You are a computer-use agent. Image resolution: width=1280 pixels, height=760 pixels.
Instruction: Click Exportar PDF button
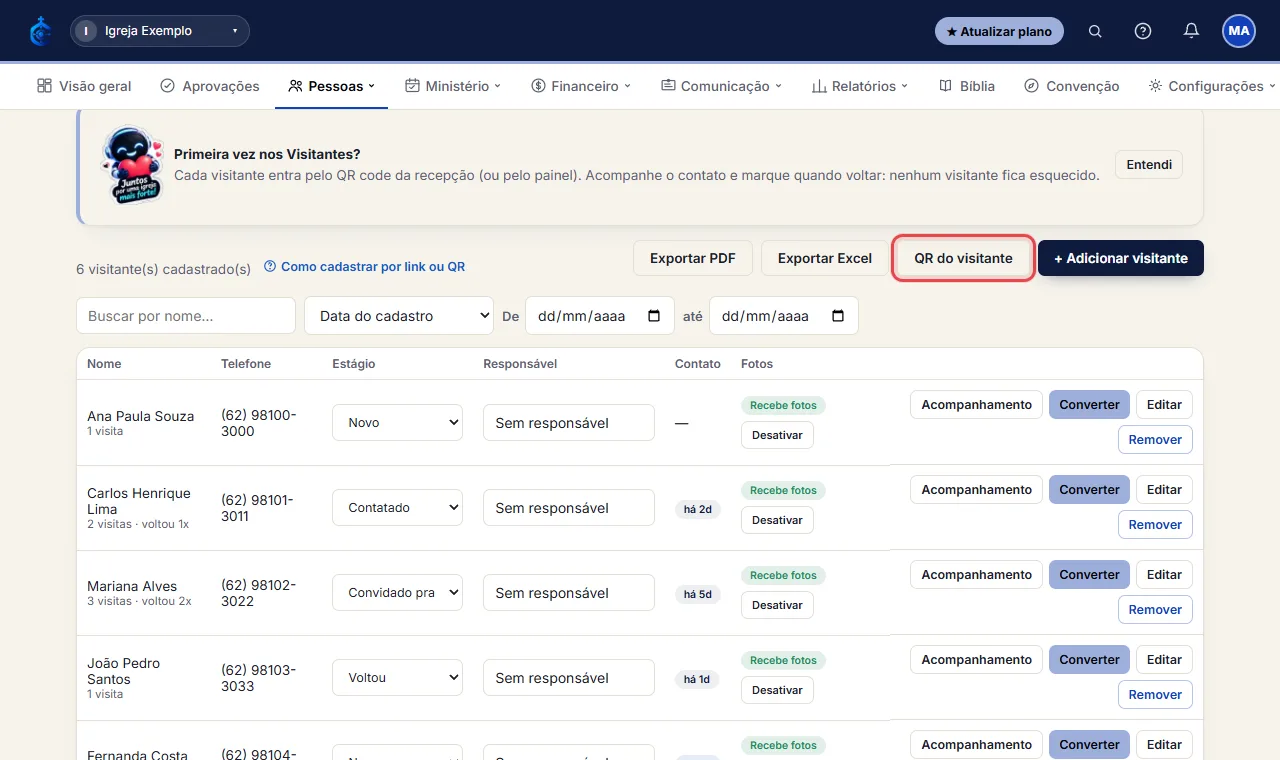(693, 258)
